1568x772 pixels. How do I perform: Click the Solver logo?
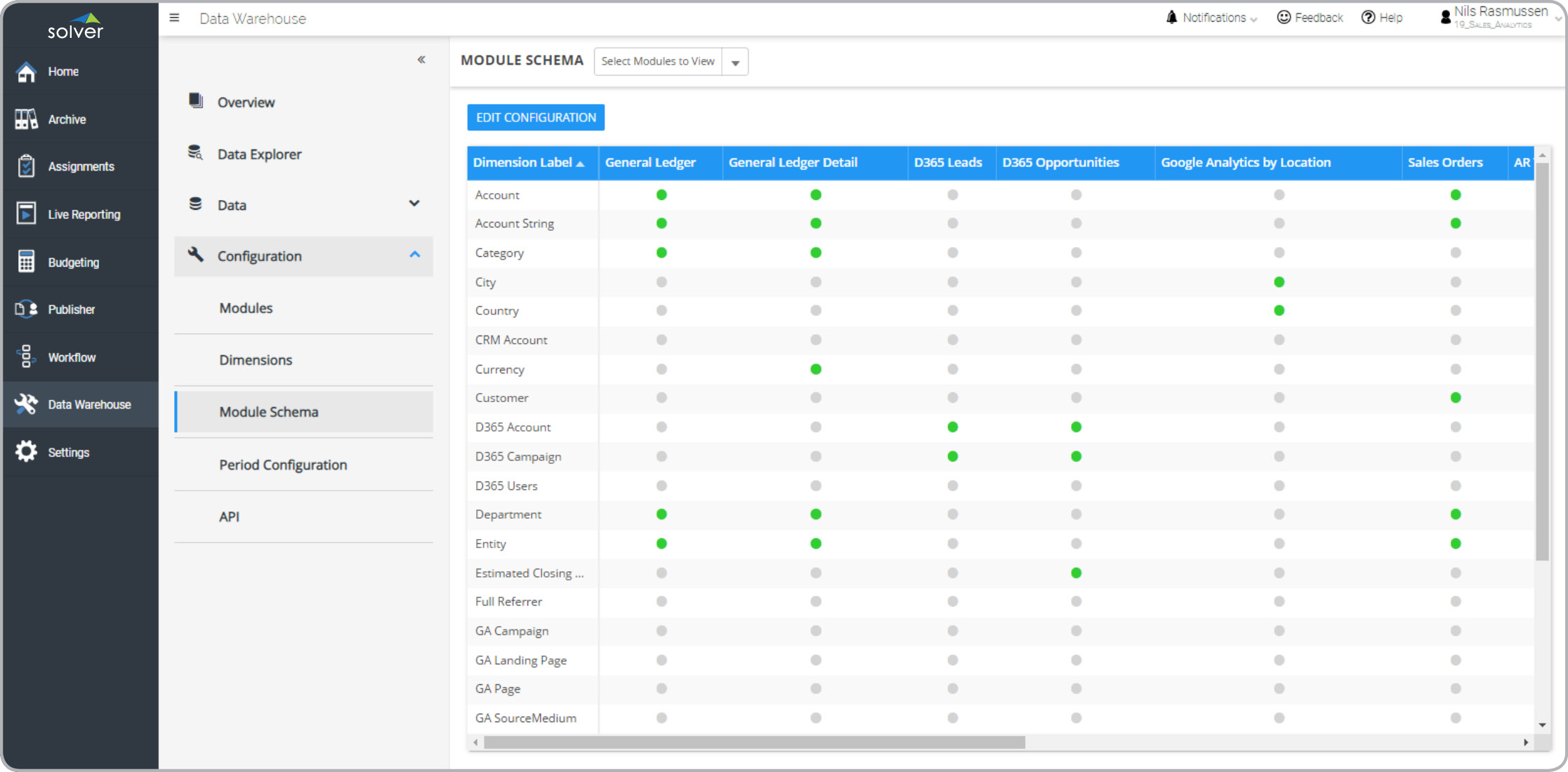76,25
